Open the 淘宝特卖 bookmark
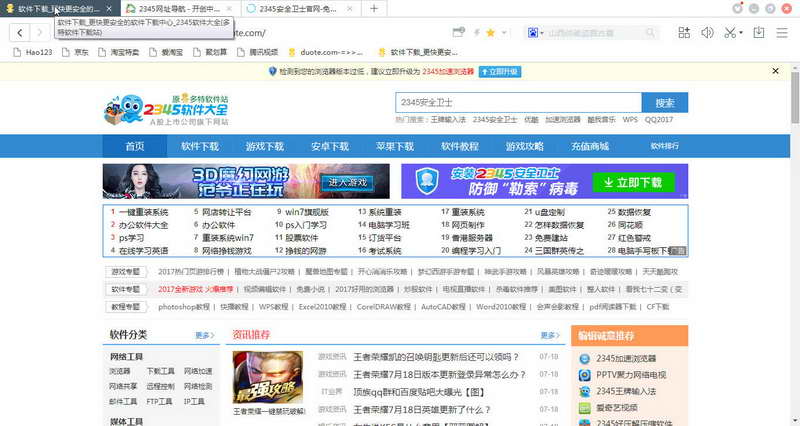This screenshot has height=426, width=800. pos(118,52)
